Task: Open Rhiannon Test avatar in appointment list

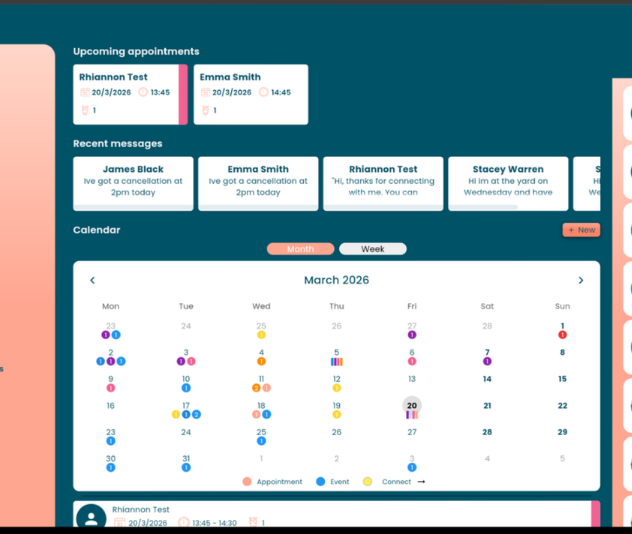Action: (x=91, y=516)
